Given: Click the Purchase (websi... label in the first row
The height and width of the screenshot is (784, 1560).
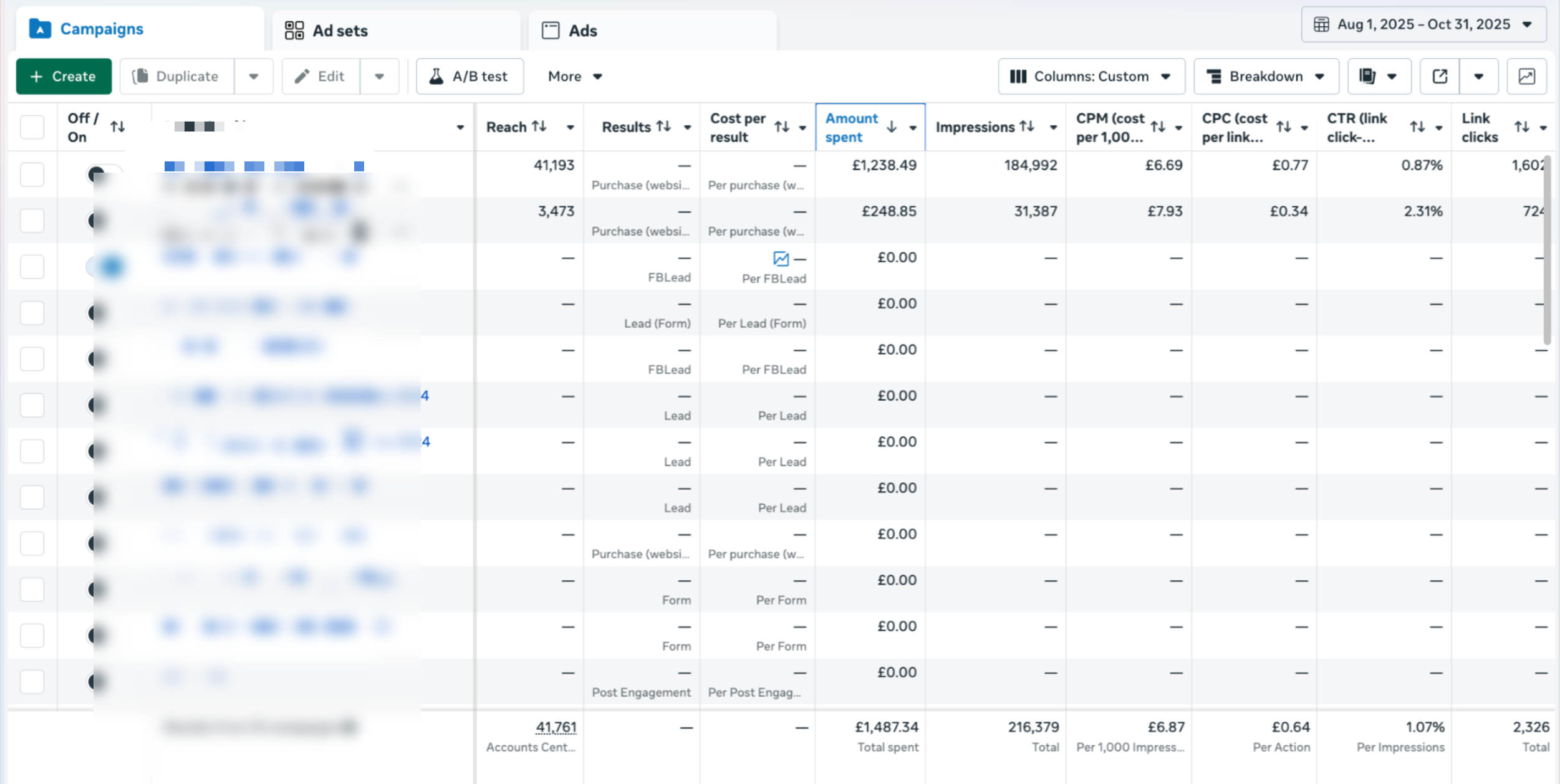Looking at the screenshot, I should pyautogui.click(x=640, y=185).
